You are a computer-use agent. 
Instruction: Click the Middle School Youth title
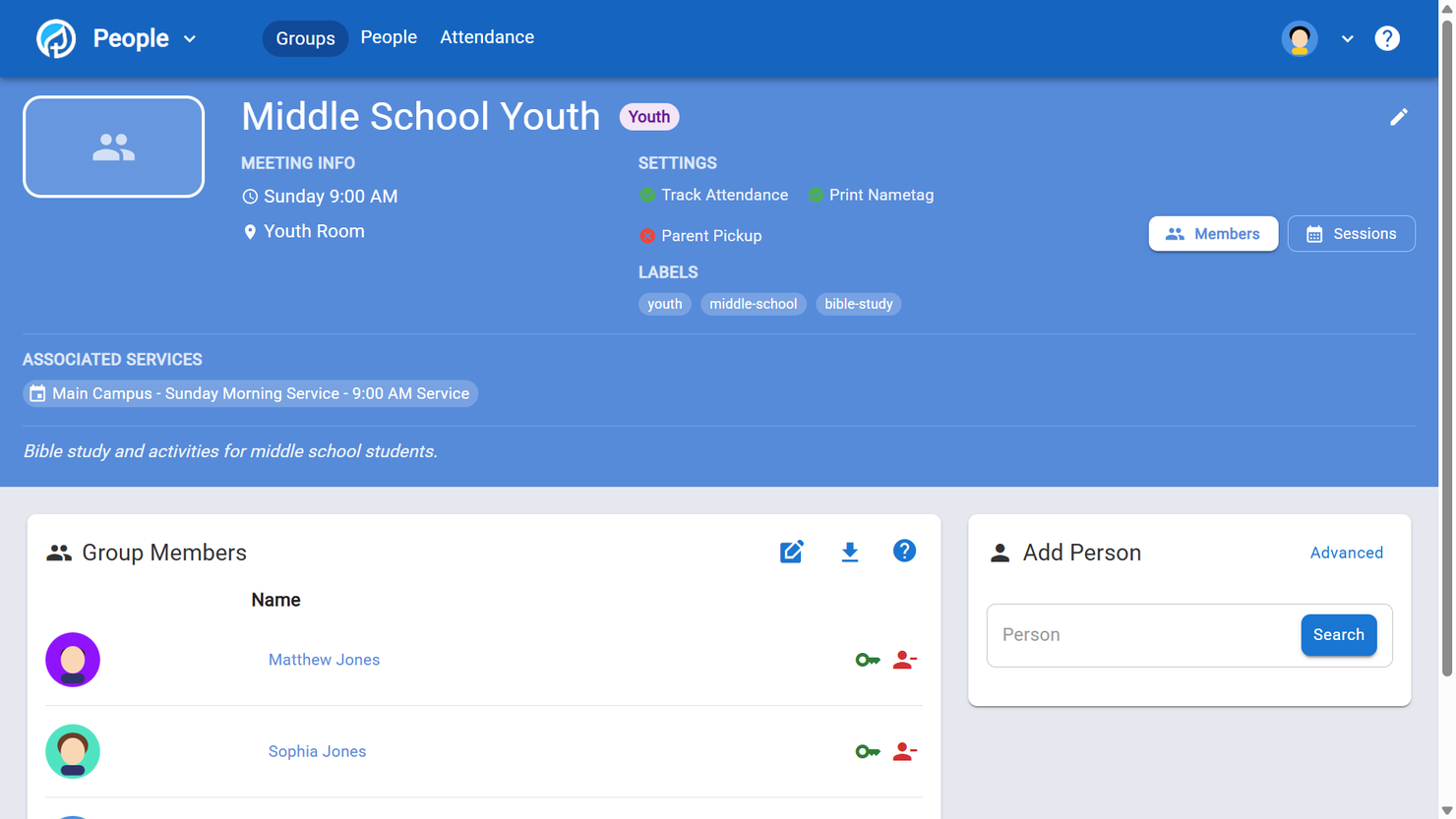(x=420, y=116)
